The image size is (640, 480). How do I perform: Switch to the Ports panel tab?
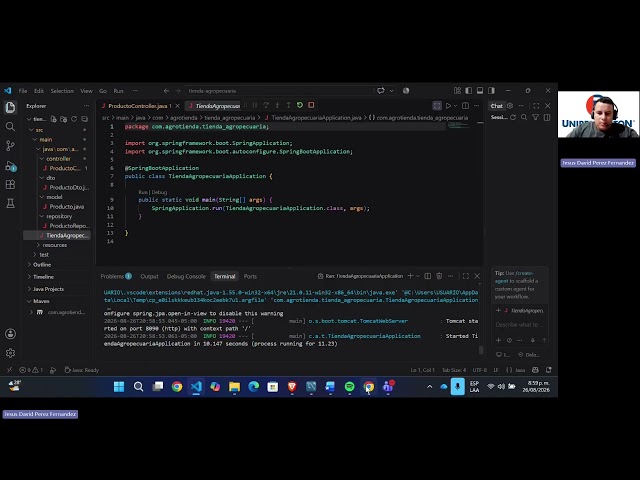click(250, 276)
